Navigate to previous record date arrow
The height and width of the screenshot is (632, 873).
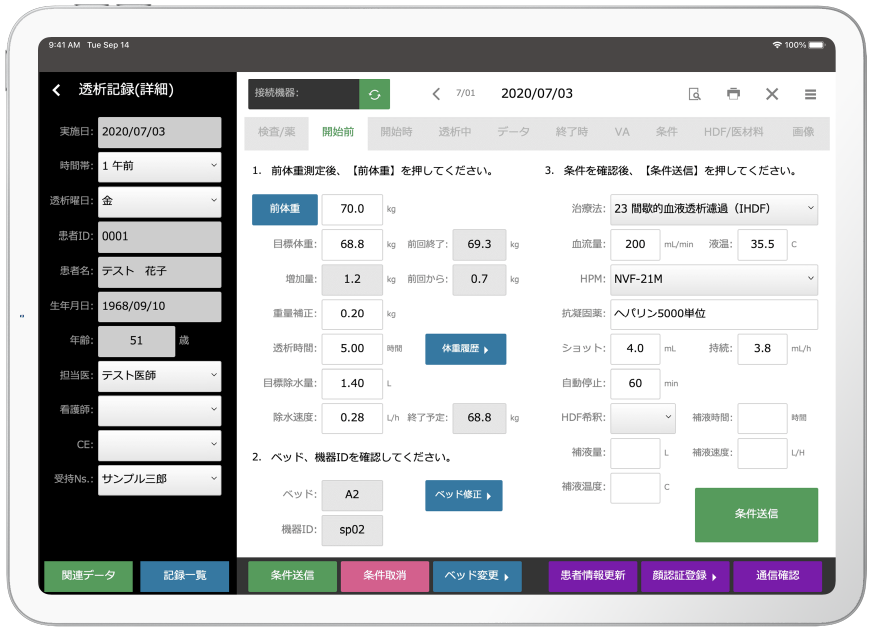[x=436, y=94]
